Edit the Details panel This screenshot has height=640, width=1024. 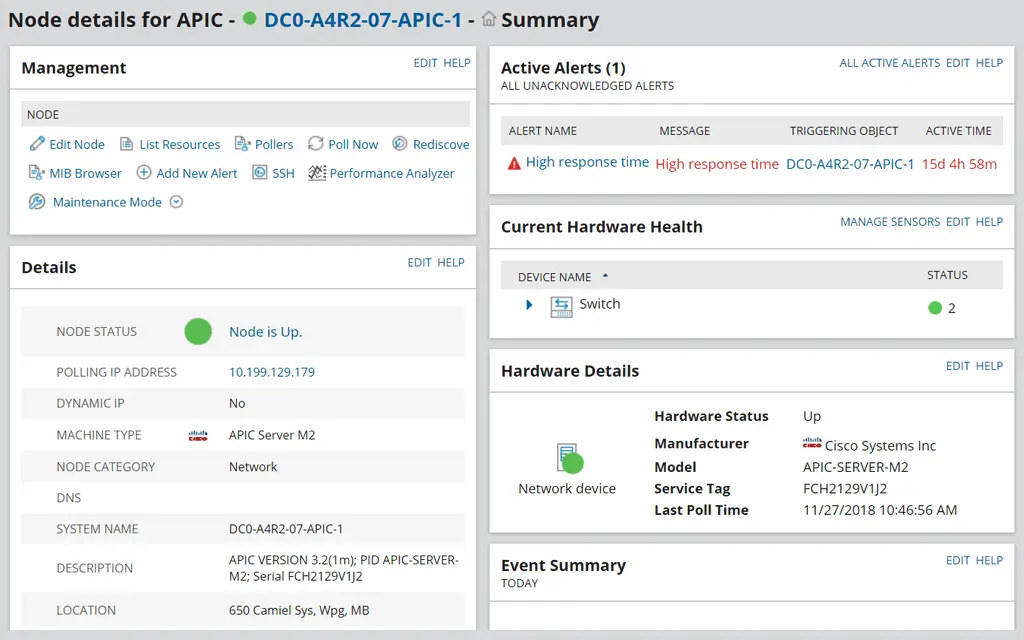419,262
